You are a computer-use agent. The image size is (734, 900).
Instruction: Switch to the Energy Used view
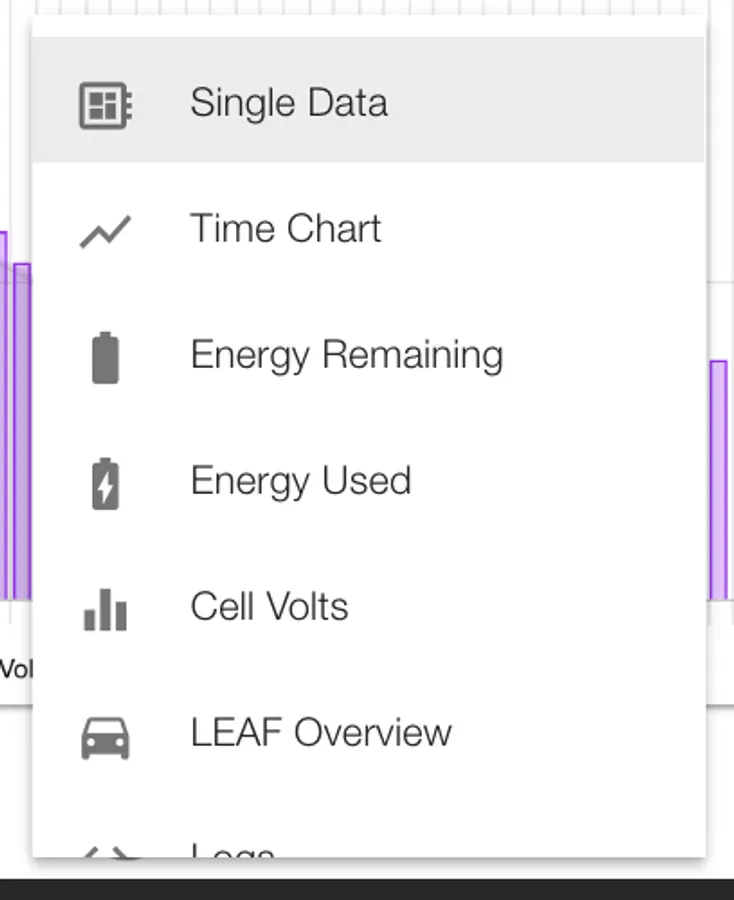[300, 481]
